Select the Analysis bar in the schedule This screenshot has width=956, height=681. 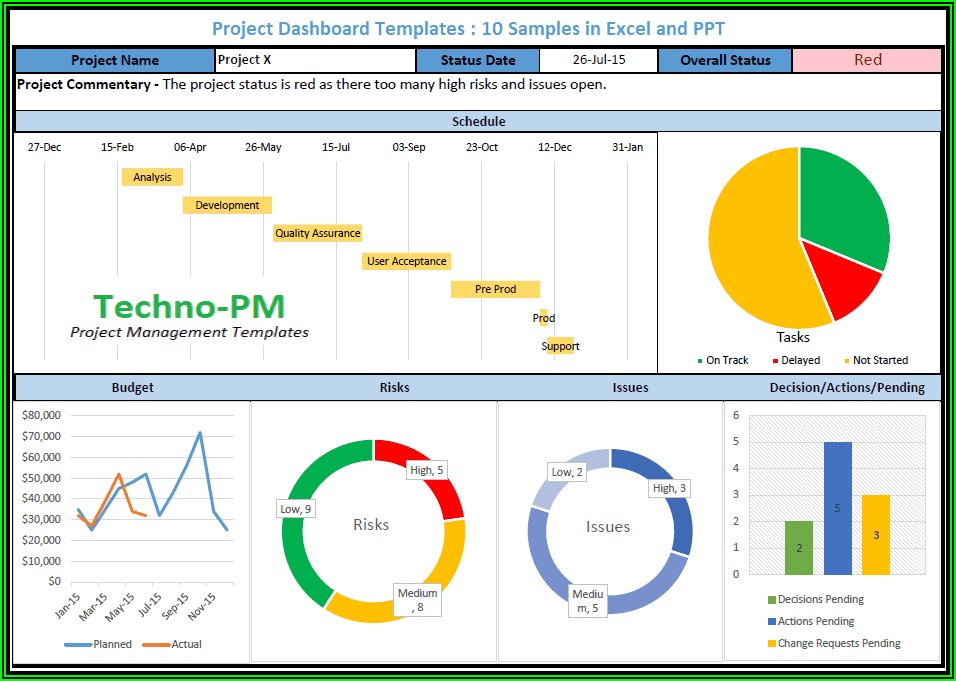(152, 177)
